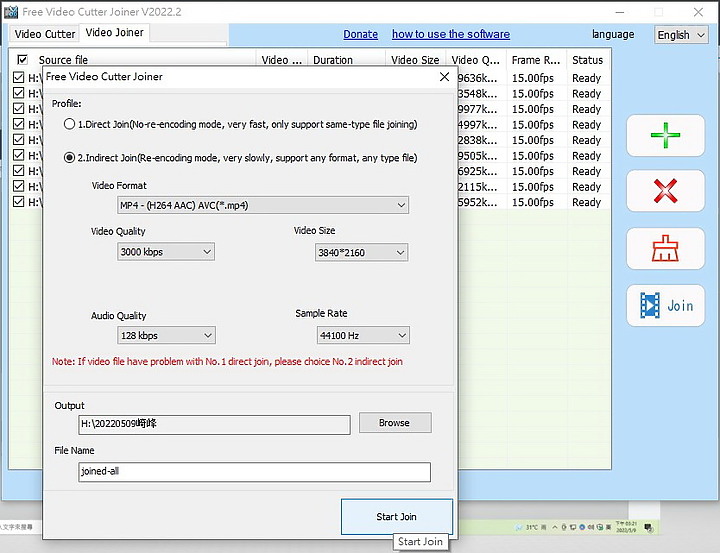The image size is (720, 553).
Task: Open the Donate link
Action: [360, 34]
